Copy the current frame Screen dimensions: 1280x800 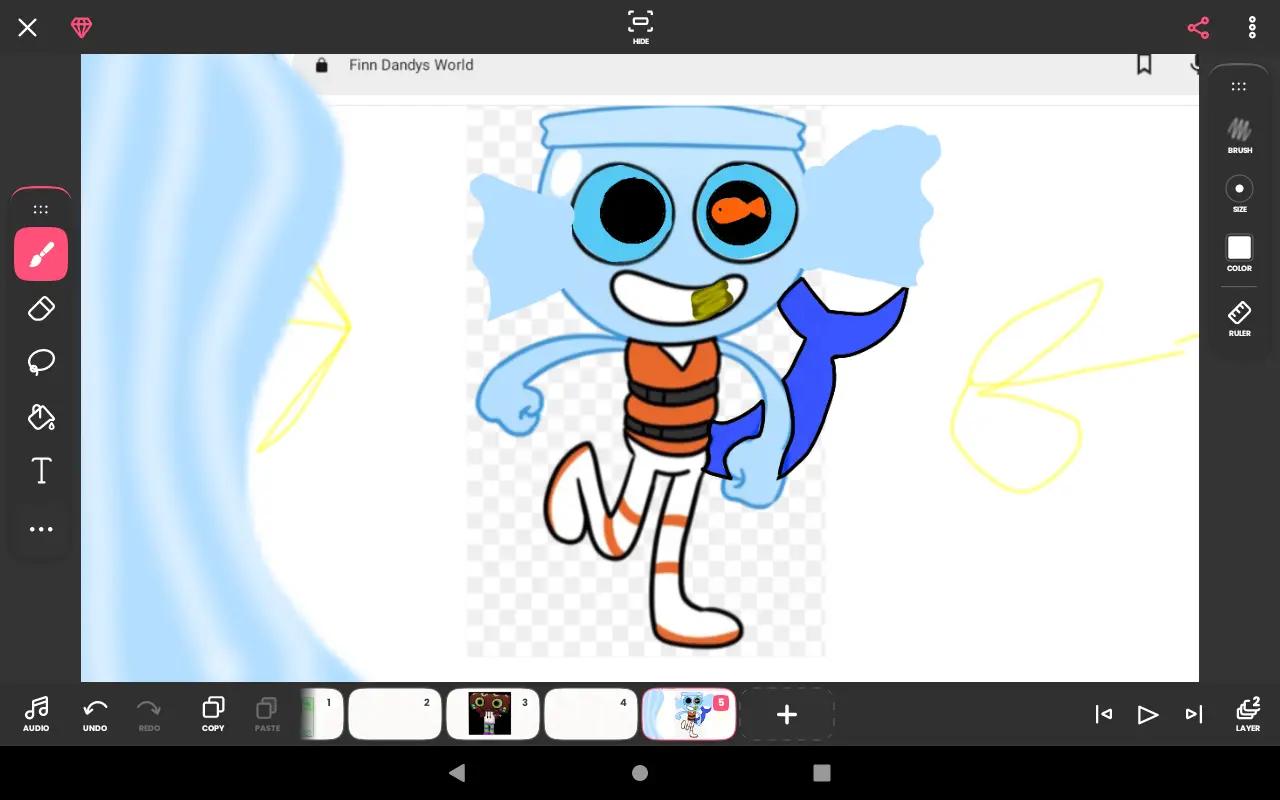coord(213,714)
